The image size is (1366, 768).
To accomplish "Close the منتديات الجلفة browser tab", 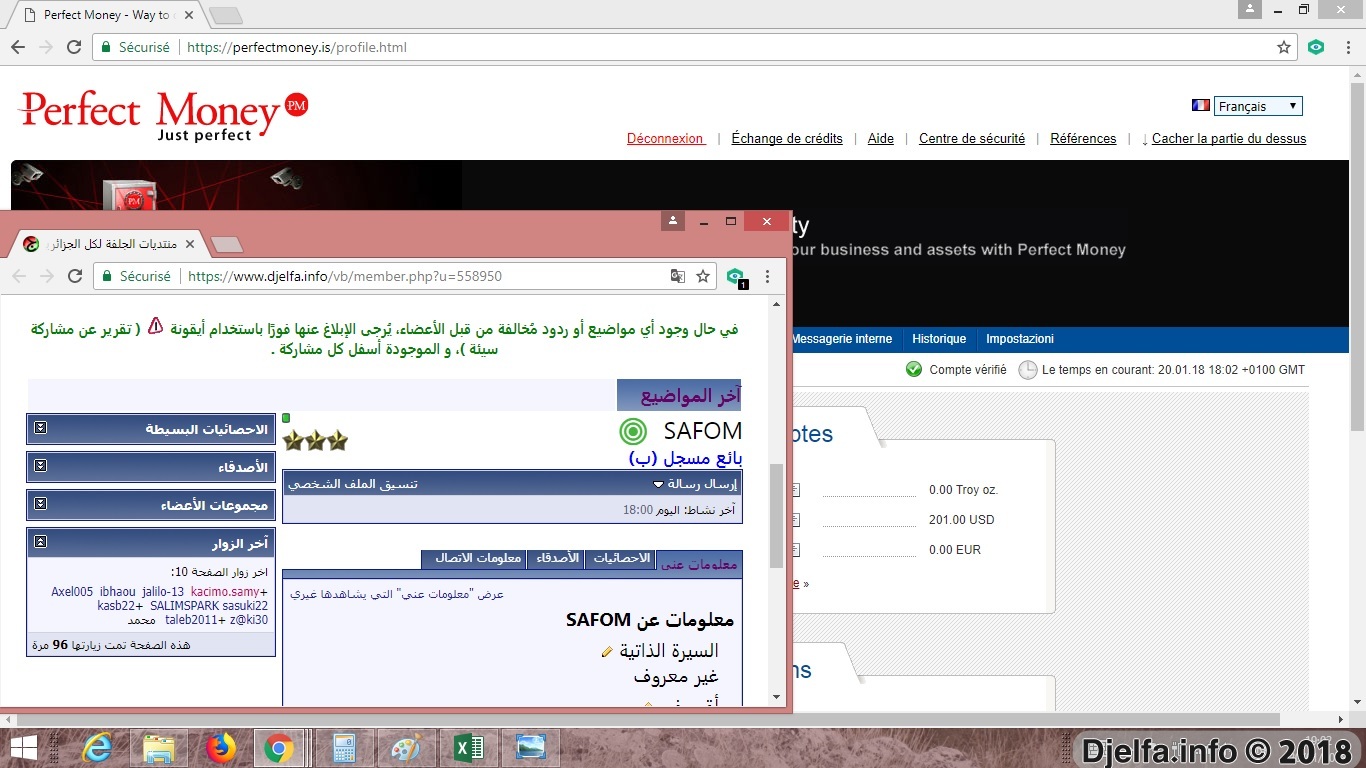I will point(188,244).
